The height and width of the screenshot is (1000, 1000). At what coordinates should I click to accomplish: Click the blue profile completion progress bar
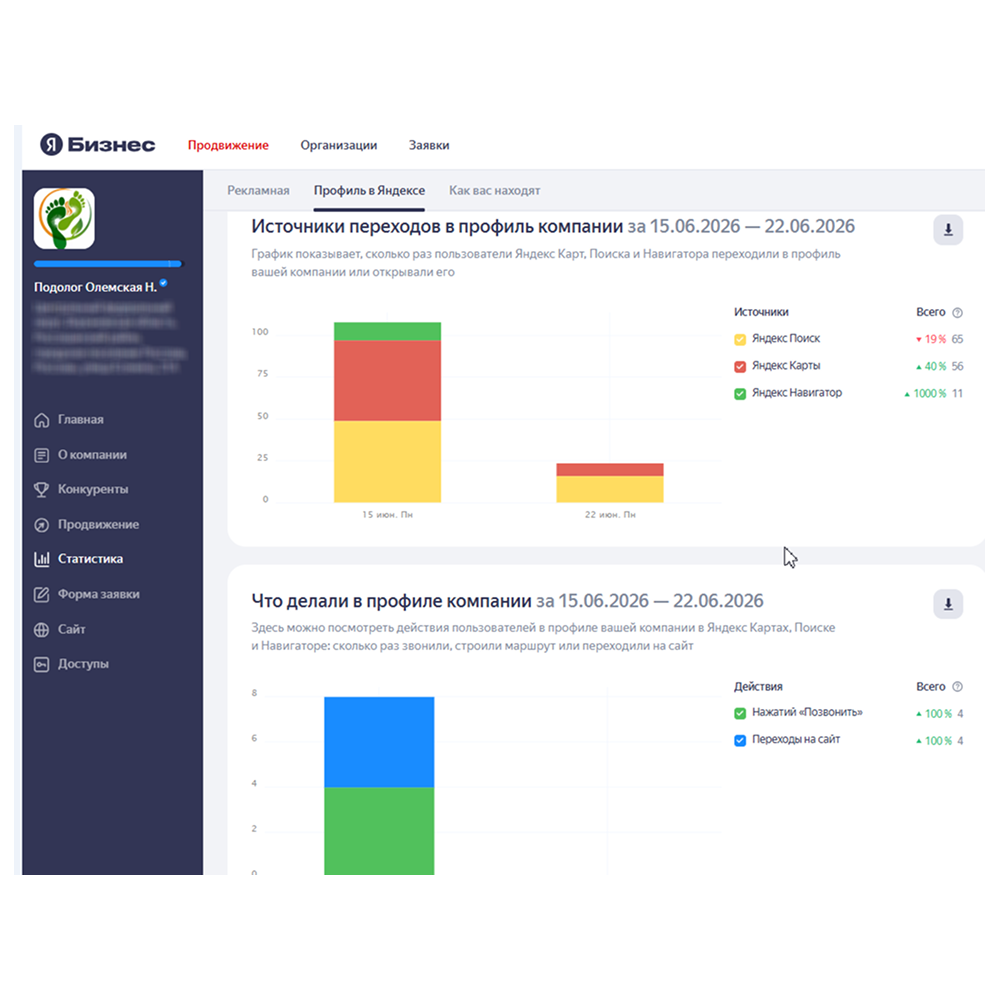pyautogui.click(x=108, y=263)
